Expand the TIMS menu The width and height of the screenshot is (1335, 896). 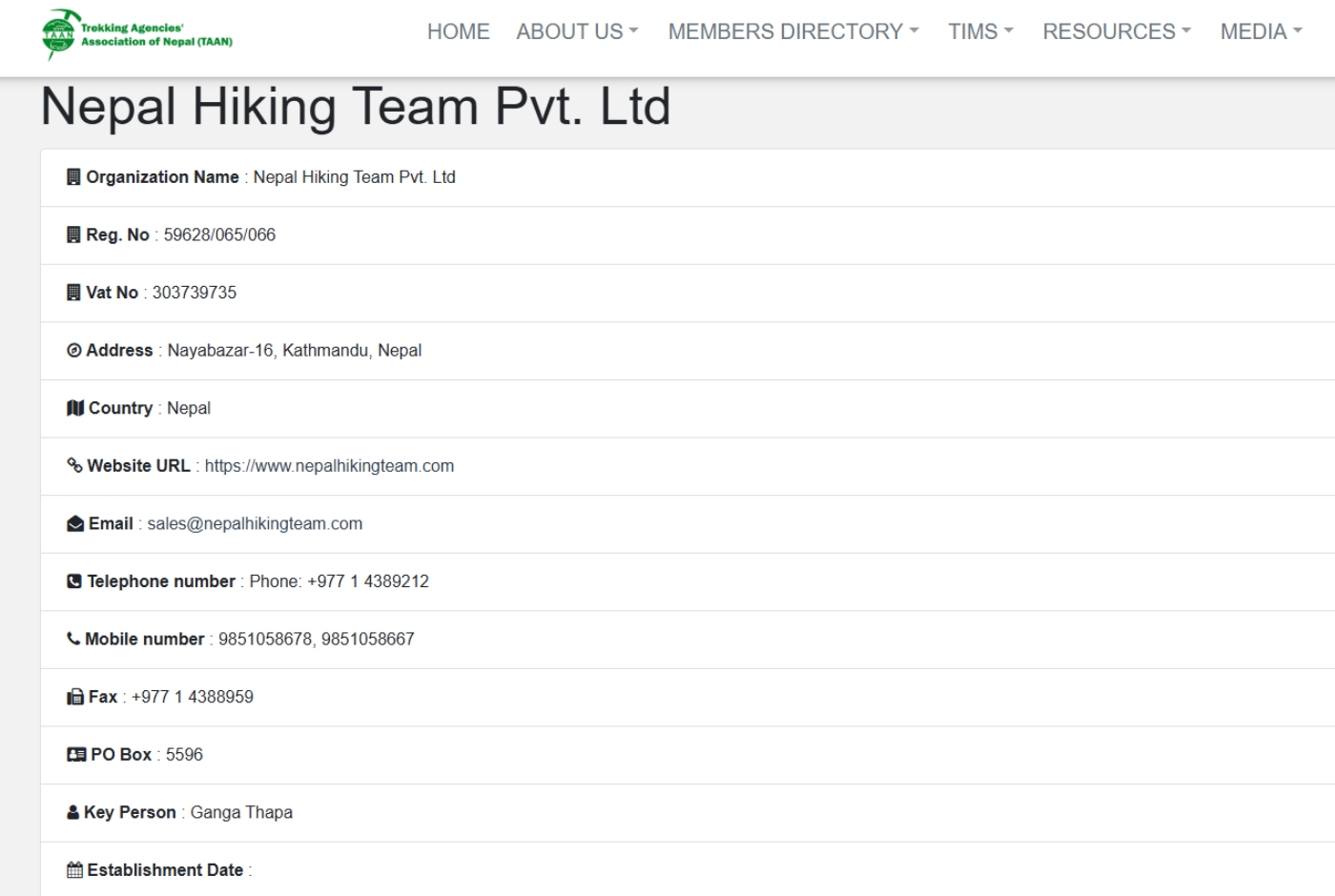pos(980,31)
